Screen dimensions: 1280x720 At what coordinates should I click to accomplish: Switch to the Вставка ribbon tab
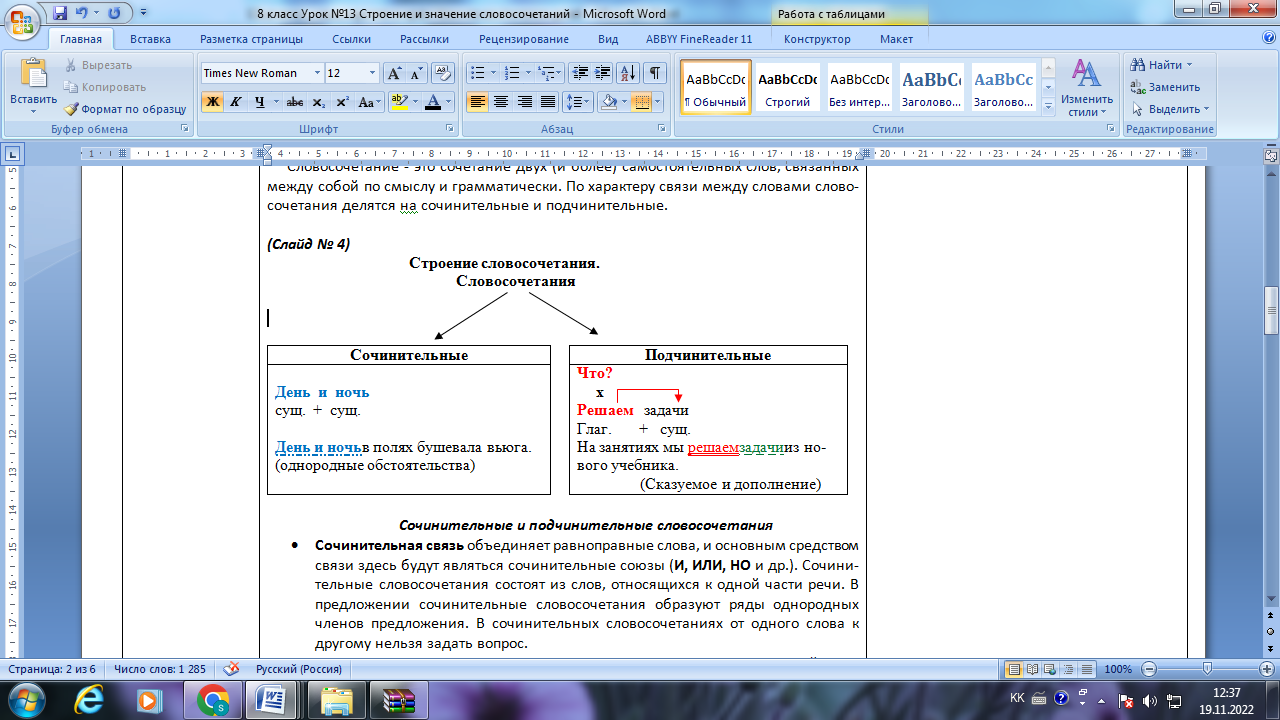pyautogui.click(x=150, y=39)
